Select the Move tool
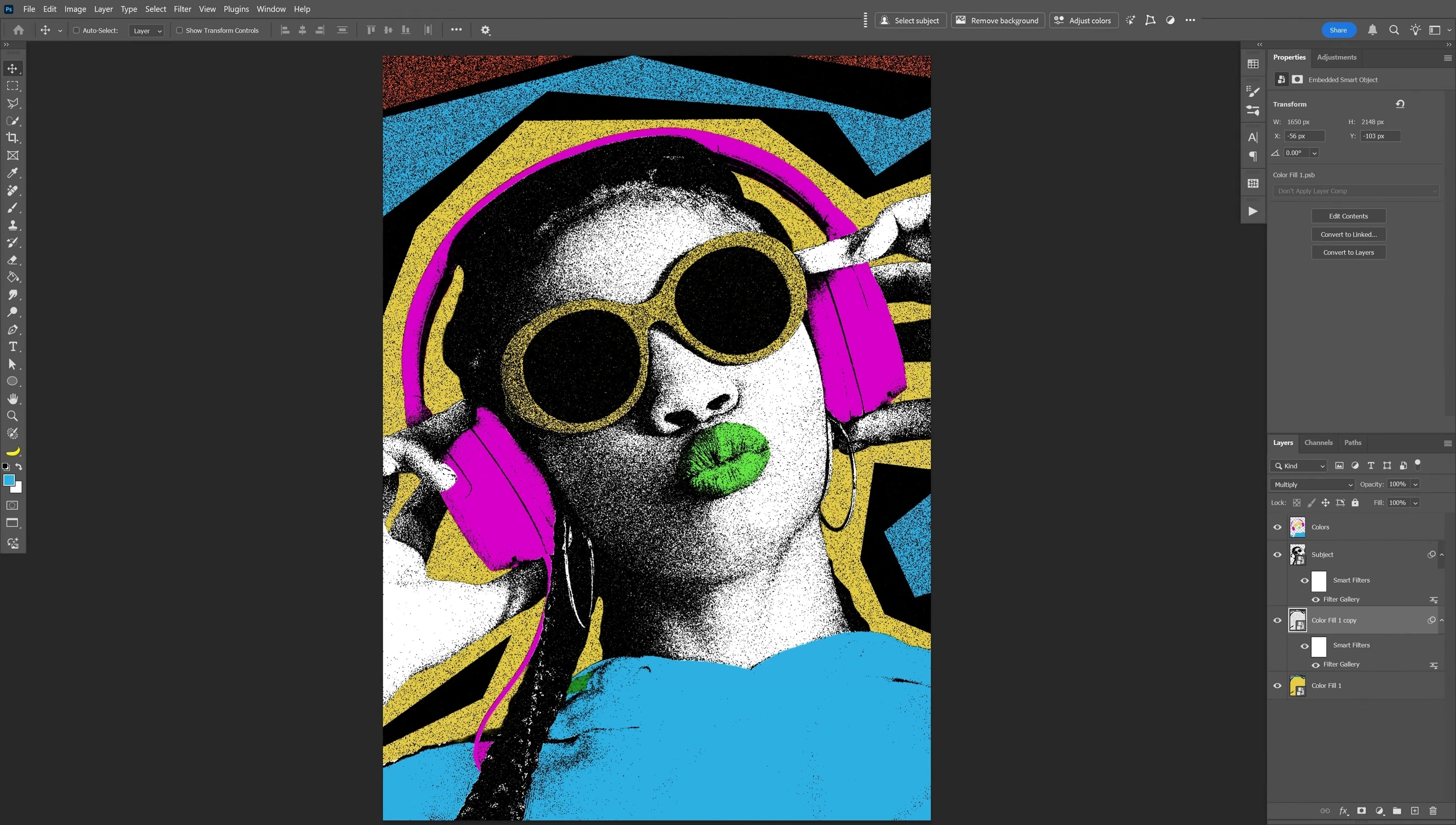This screenshot has height=825, width=1456. point(13,69)
